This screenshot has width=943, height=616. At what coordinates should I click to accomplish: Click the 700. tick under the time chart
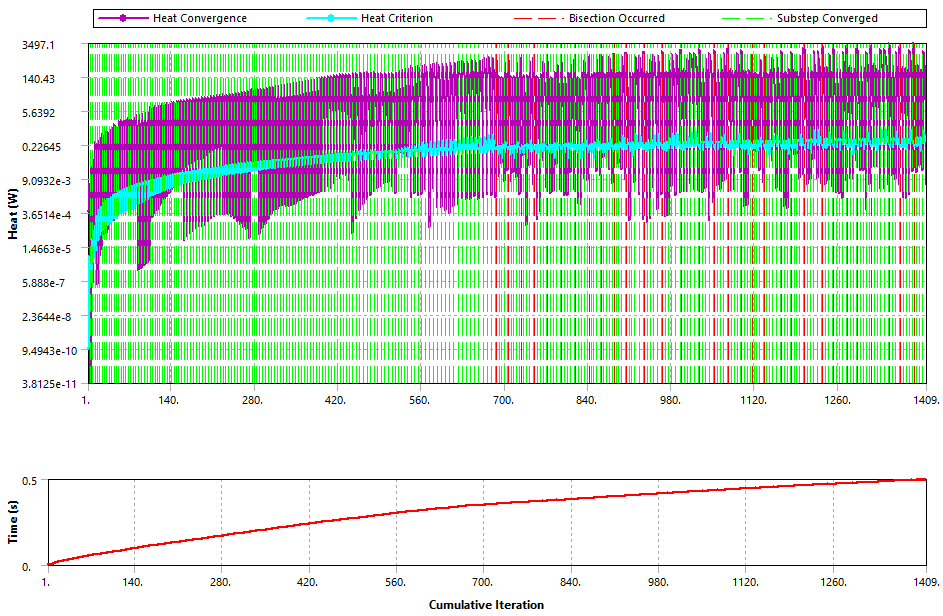pyautogui.click(x=484, y=581)
